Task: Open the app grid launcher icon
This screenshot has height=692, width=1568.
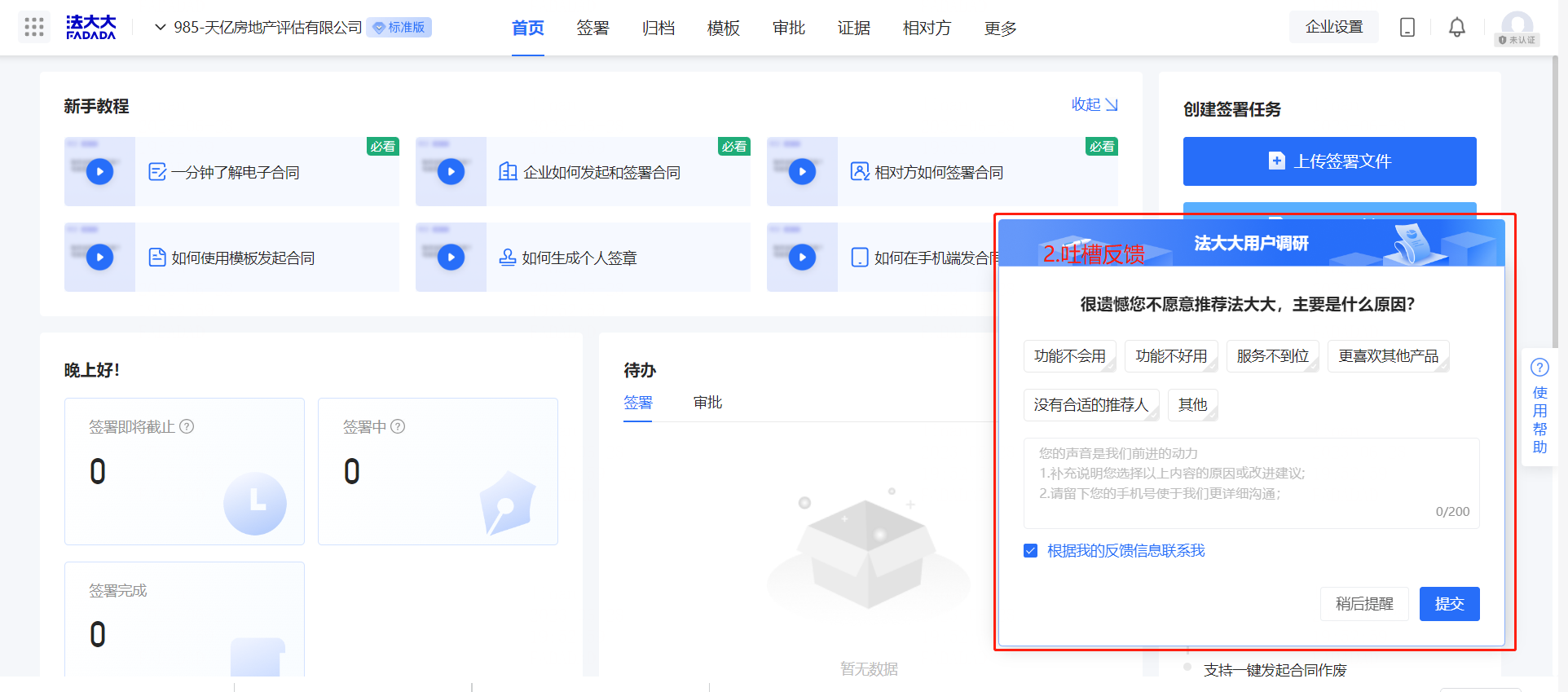Action: click(x=34, y=27)
